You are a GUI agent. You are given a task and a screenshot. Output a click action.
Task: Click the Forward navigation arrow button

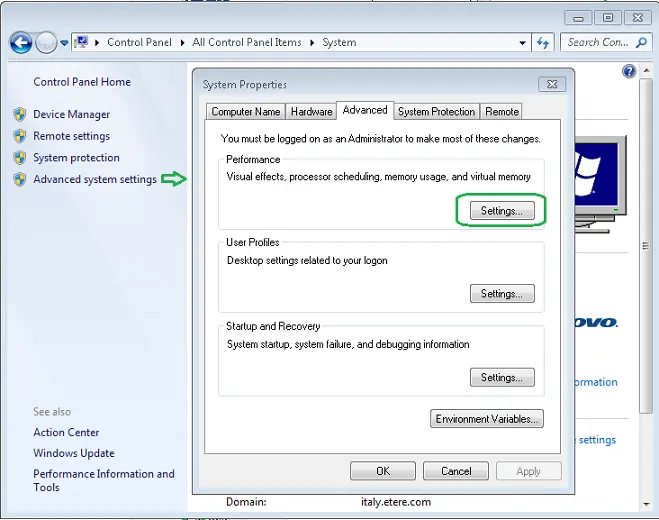point(46,43)
